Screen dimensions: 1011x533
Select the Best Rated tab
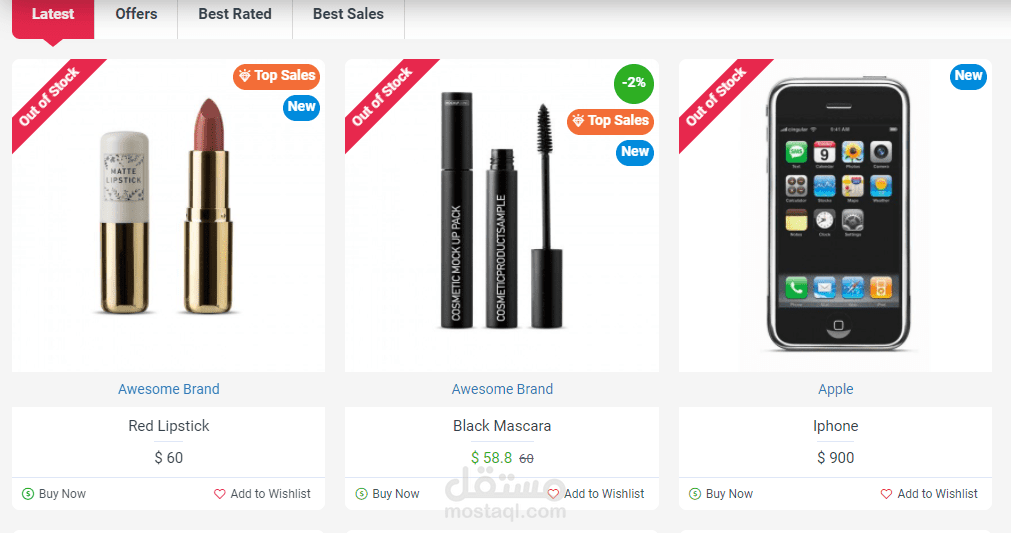tap(235, 15)
